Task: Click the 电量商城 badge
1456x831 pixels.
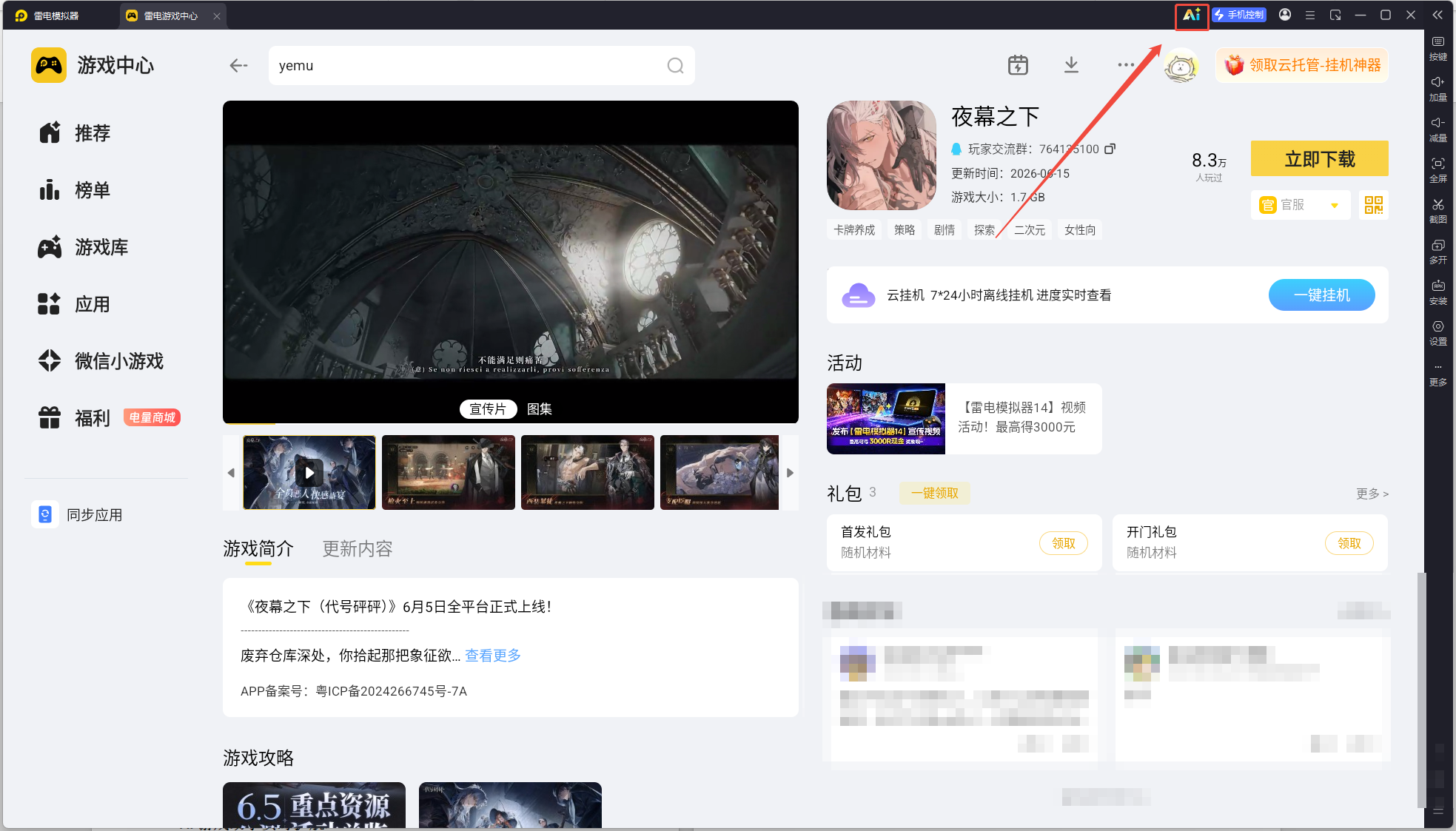Action: tap(152, 417)
